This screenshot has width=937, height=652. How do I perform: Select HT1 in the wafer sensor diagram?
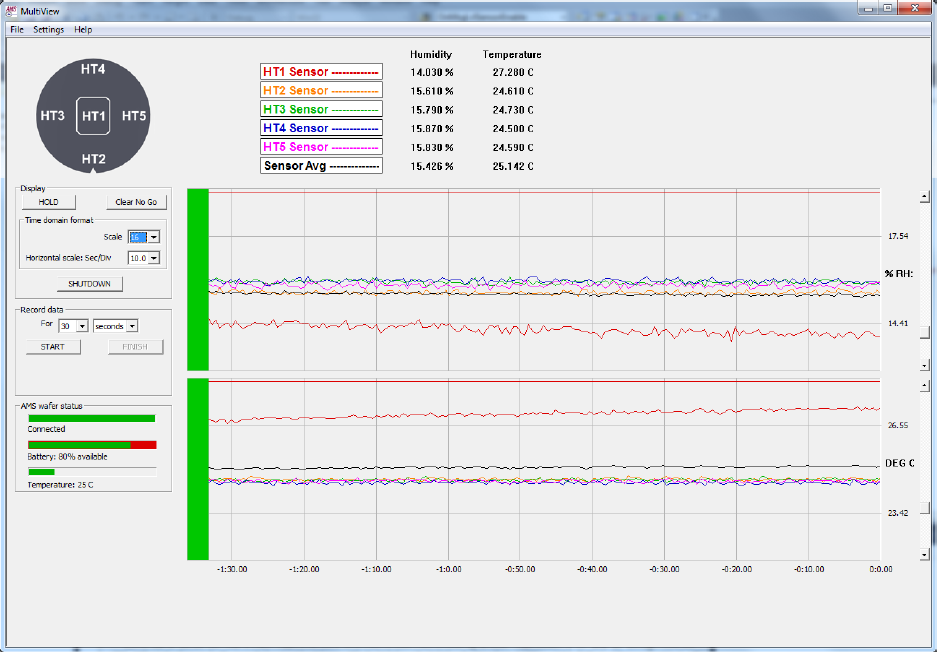[93, 116]
